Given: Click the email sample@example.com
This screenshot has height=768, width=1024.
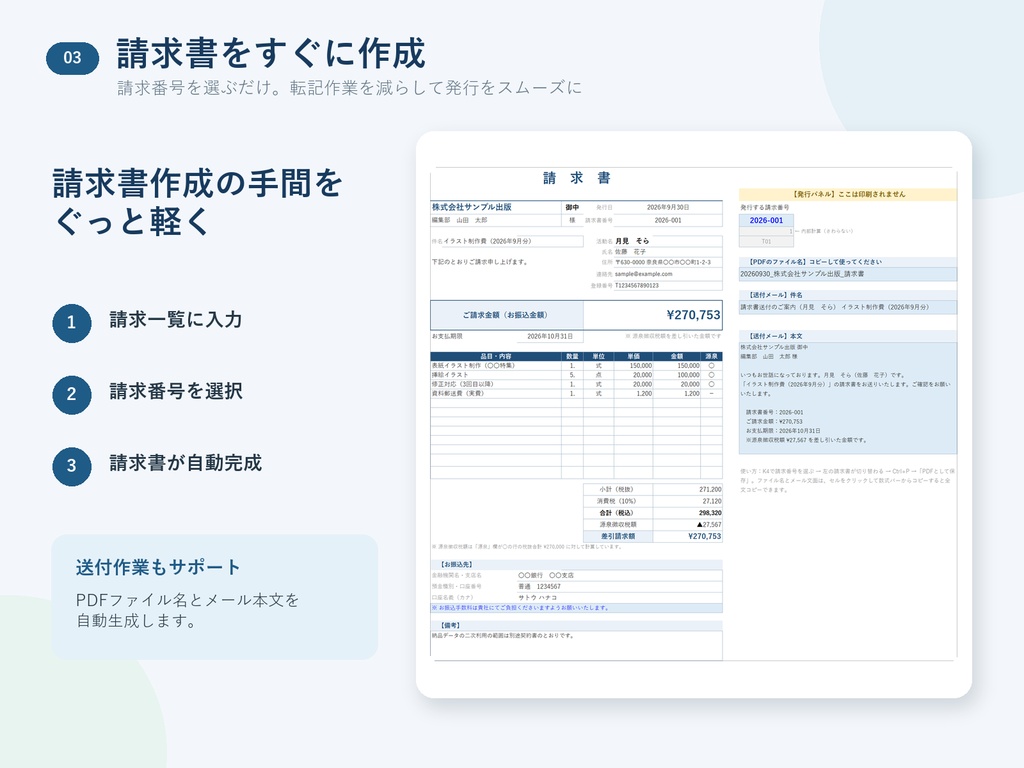Looking at the screenshot, I should point(643,274).
